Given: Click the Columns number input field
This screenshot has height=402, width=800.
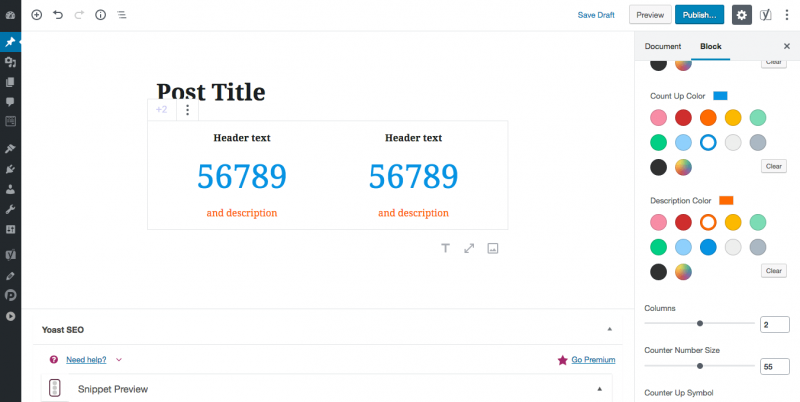Looking at the screenshot, I should (774, 324).
